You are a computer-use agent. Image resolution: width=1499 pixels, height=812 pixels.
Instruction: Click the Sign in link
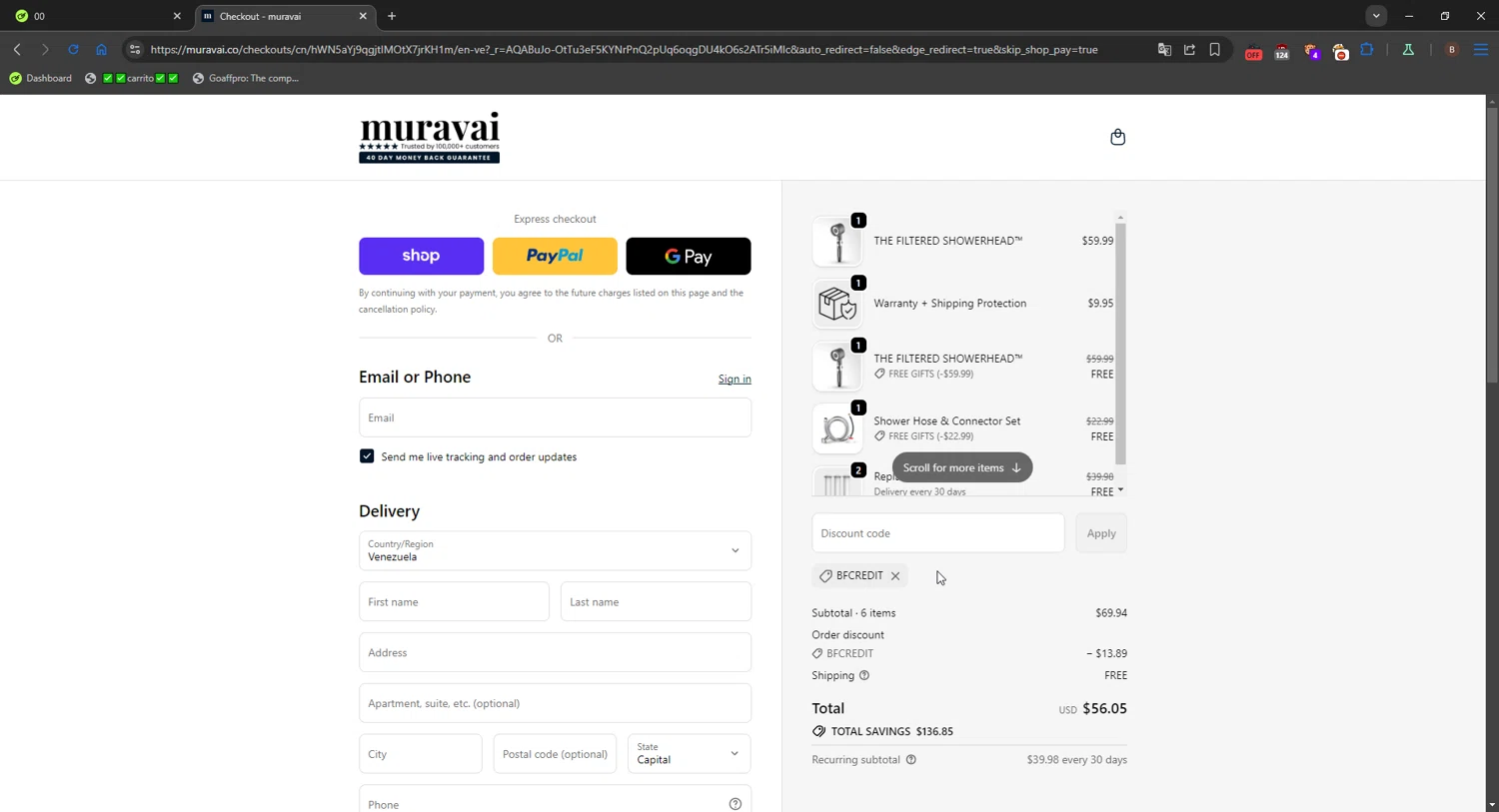(x=735, y=379)
